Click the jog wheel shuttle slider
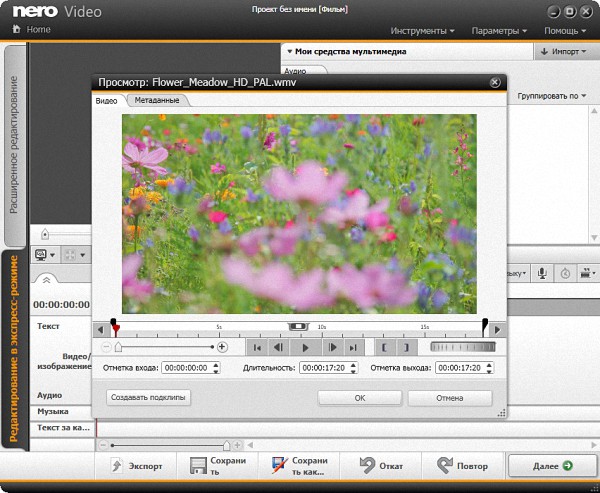The height and width of the screenshot is (493, 600). [461, 347]
